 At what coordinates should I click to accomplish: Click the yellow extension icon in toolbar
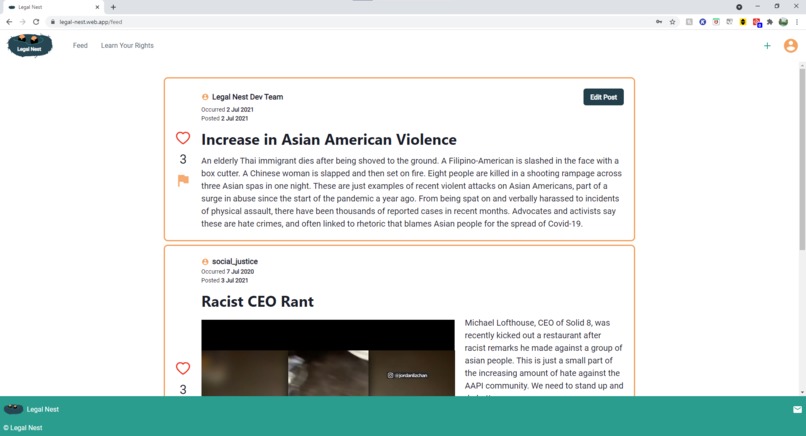pos(743,22)
